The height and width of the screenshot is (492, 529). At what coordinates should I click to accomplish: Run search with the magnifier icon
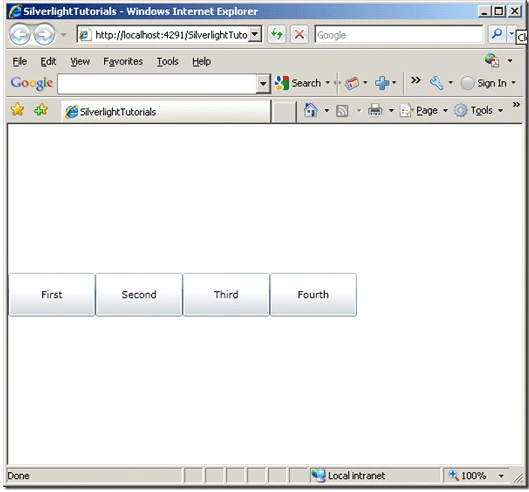click(497, 34)
